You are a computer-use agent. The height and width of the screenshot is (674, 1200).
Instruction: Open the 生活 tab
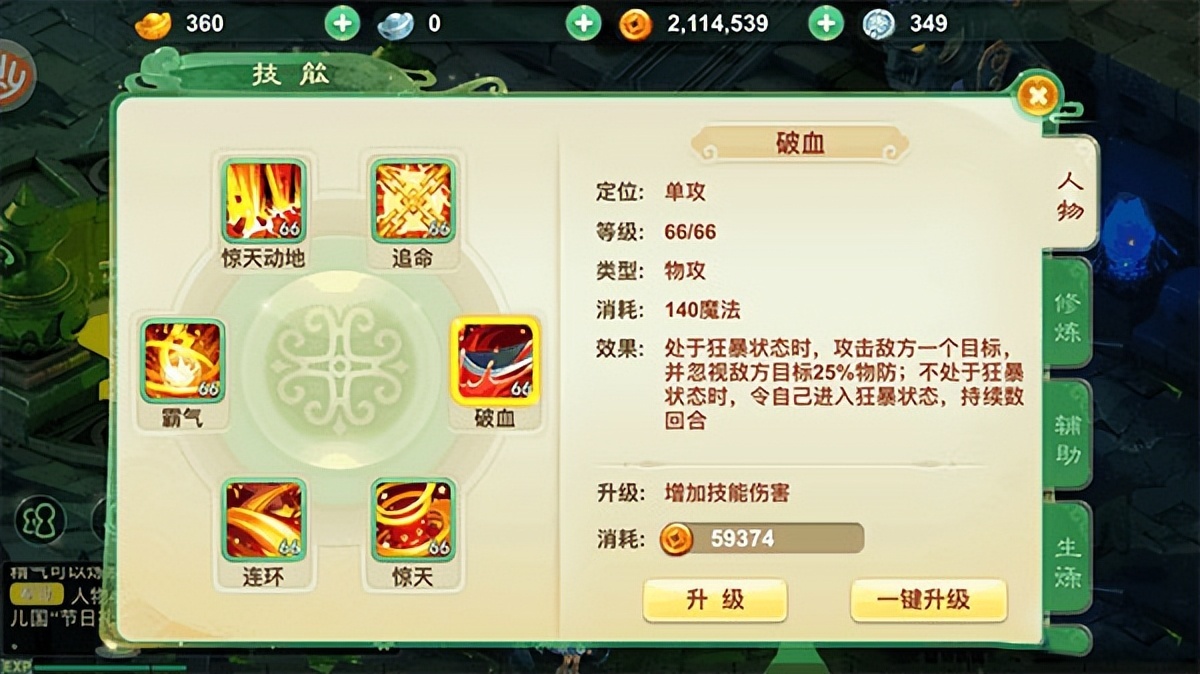[x=1067, y=560]
